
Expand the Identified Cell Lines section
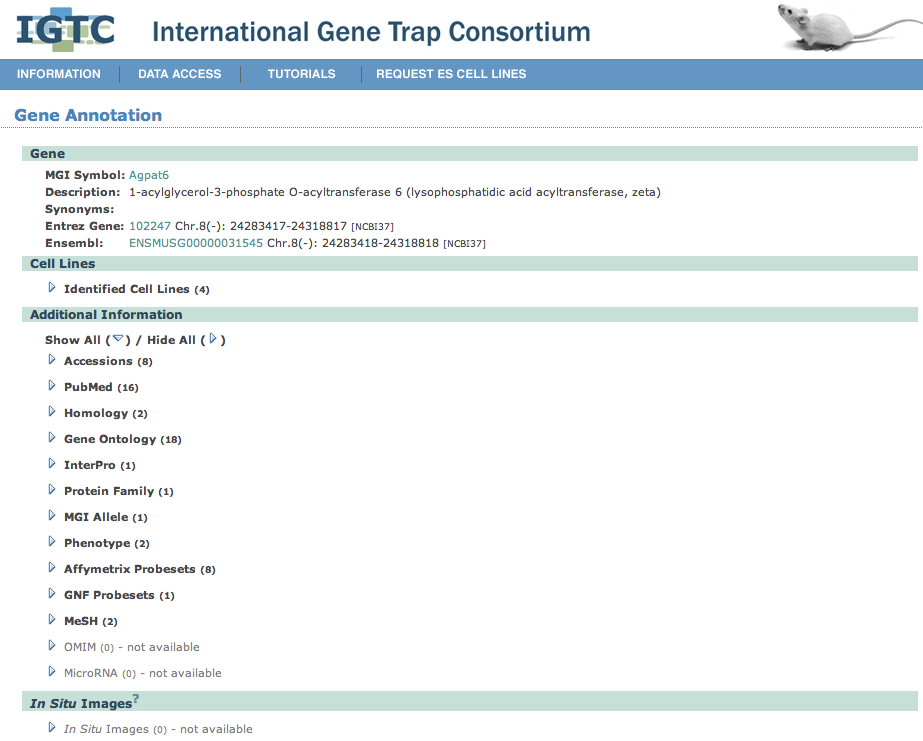coord(53,288)
